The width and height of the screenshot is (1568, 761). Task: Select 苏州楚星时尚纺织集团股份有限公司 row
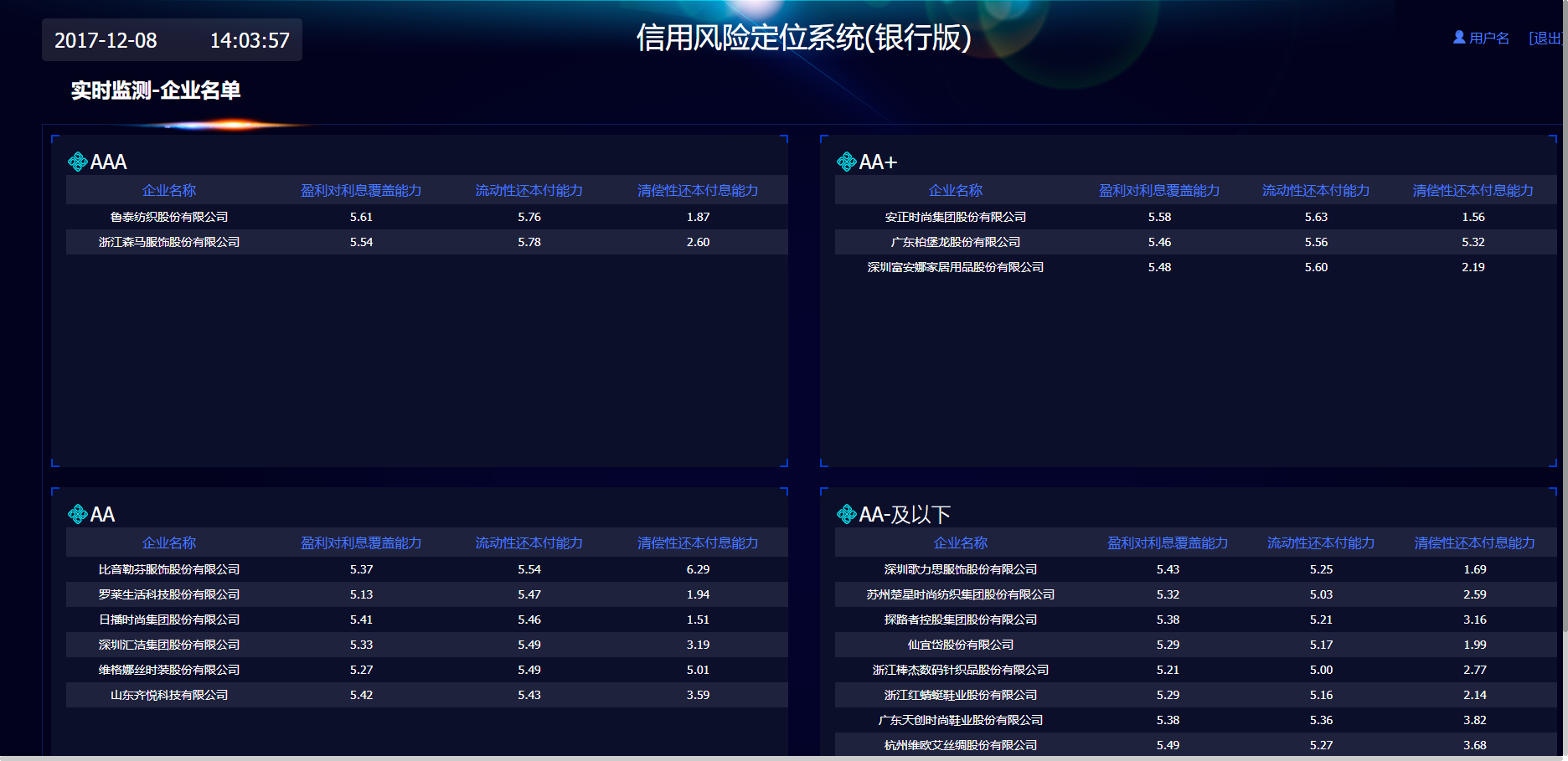[1196, 594]
